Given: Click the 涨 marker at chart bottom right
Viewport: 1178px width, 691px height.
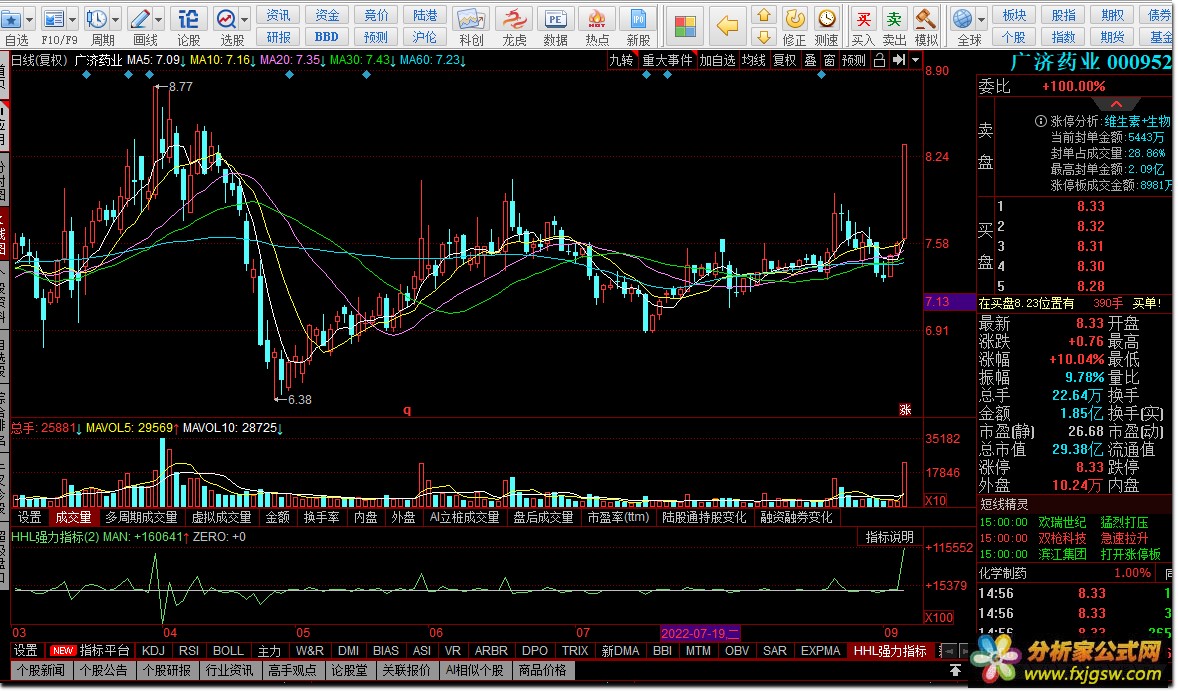Looking at the screenshot, I should click(905, 409).
